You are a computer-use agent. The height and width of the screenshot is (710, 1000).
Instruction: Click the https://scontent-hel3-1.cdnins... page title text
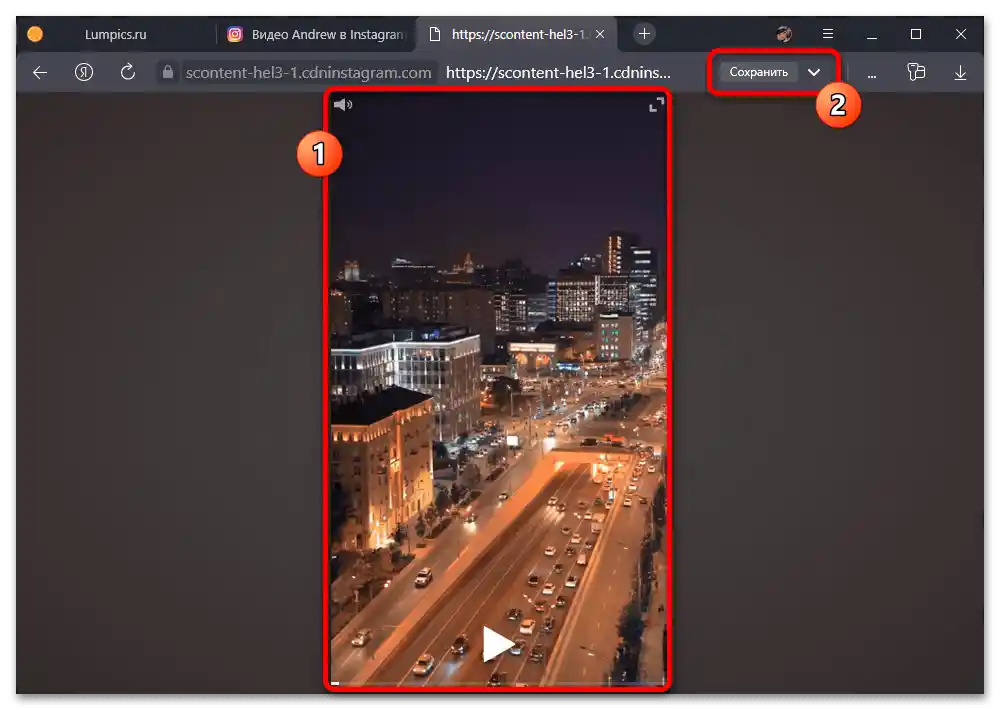click(x=558, y=73)
